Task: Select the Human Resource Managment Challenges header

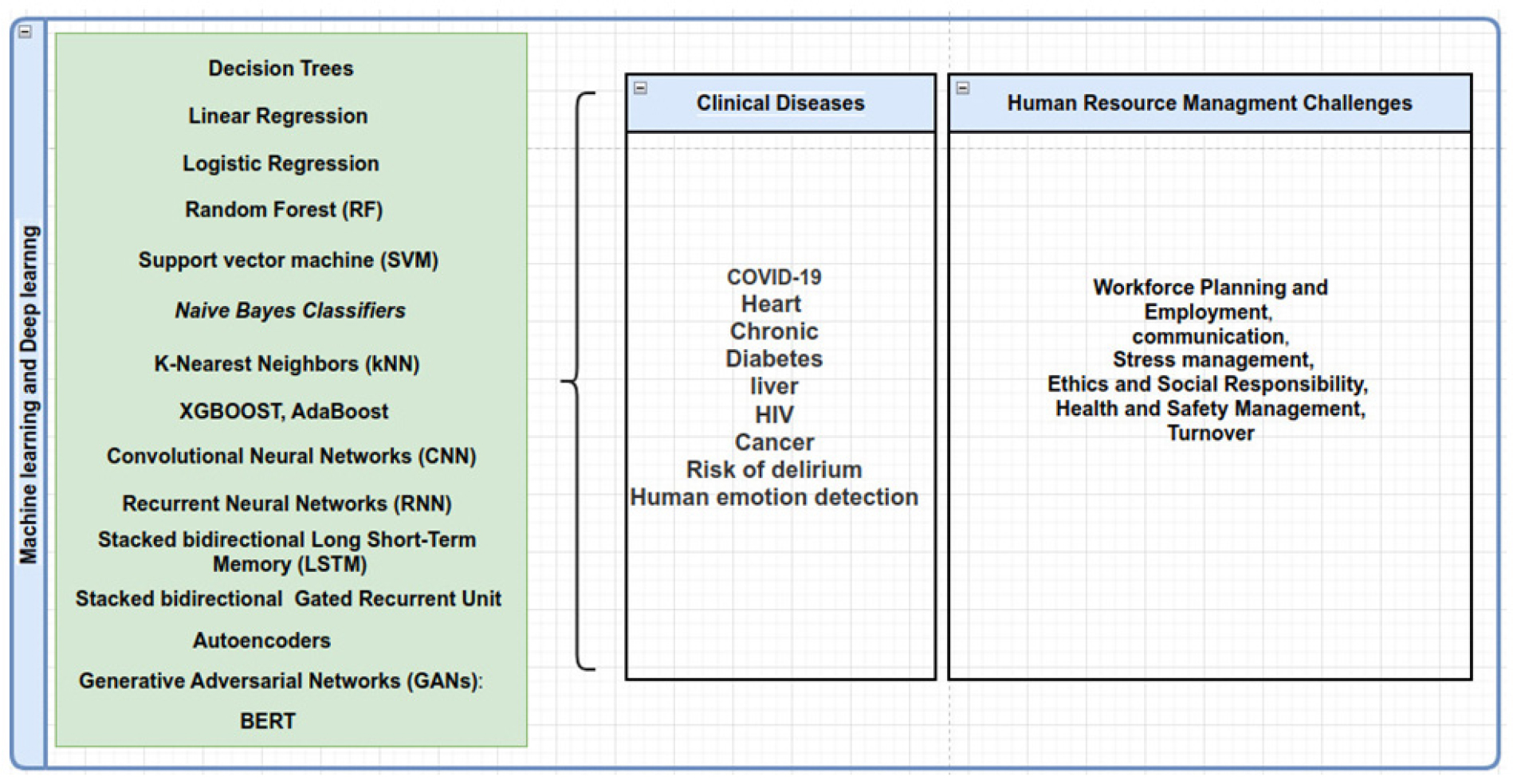Action: pyautogui.click(x=1208, y=104)
